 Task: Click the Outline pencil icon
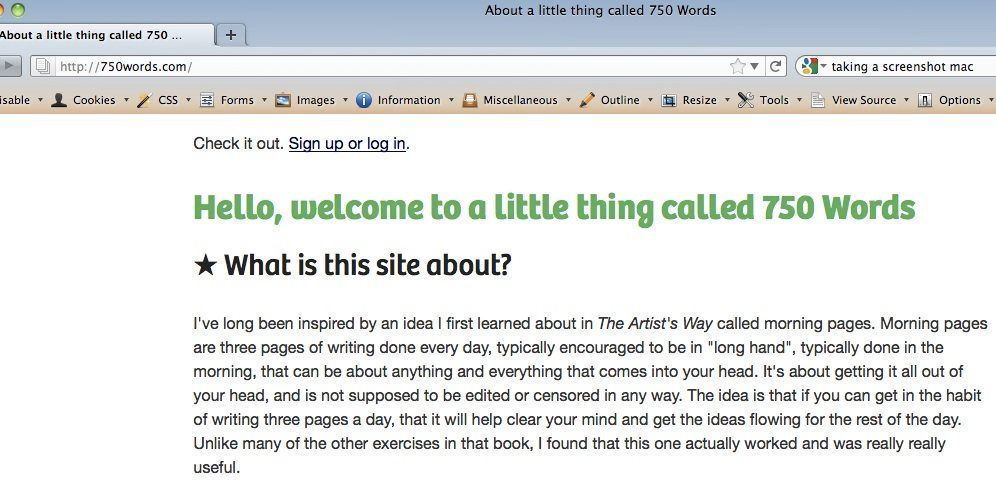click(x=587, y=100)
